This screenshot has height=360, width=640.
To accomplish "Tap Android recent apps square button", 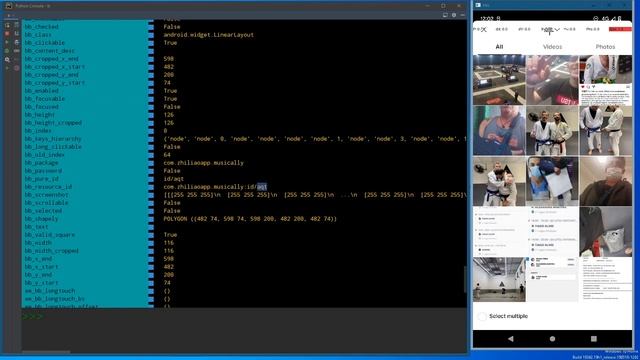I will 594,339.
